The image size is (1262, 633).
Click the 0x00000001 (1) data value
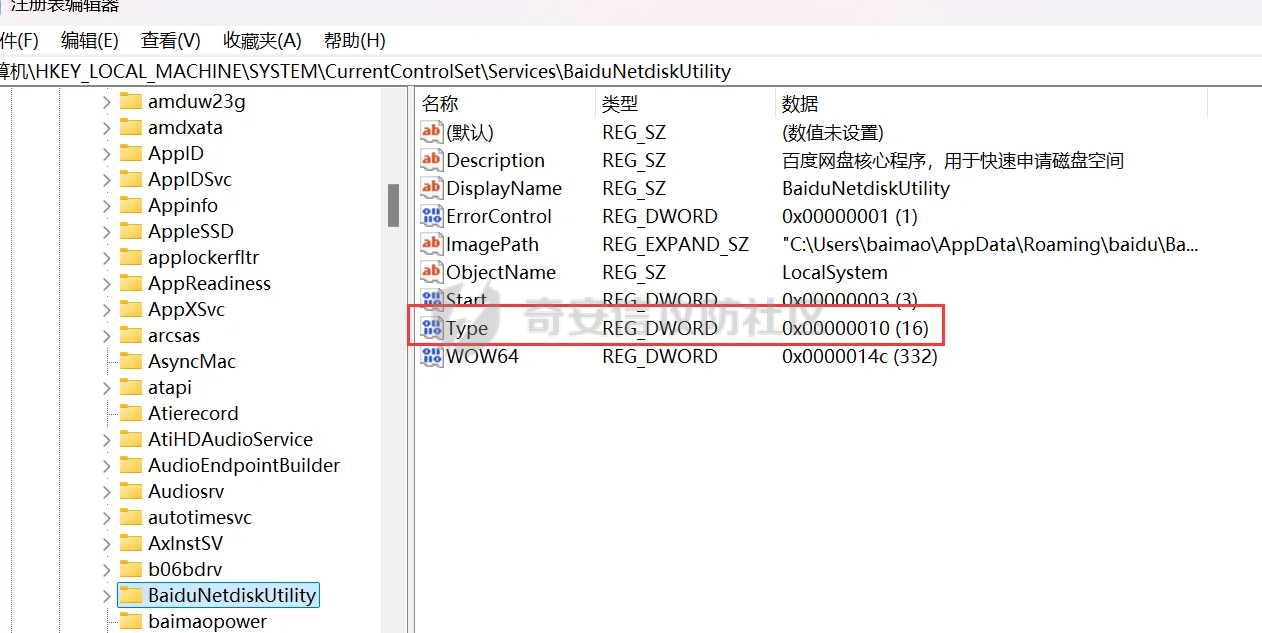click(x=850, y=216)
